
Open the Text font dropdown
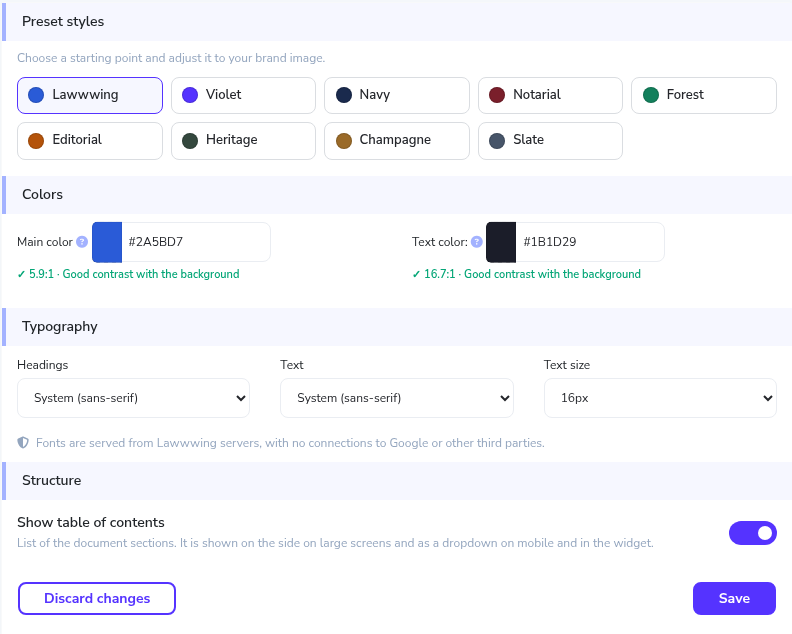(397, 398)
